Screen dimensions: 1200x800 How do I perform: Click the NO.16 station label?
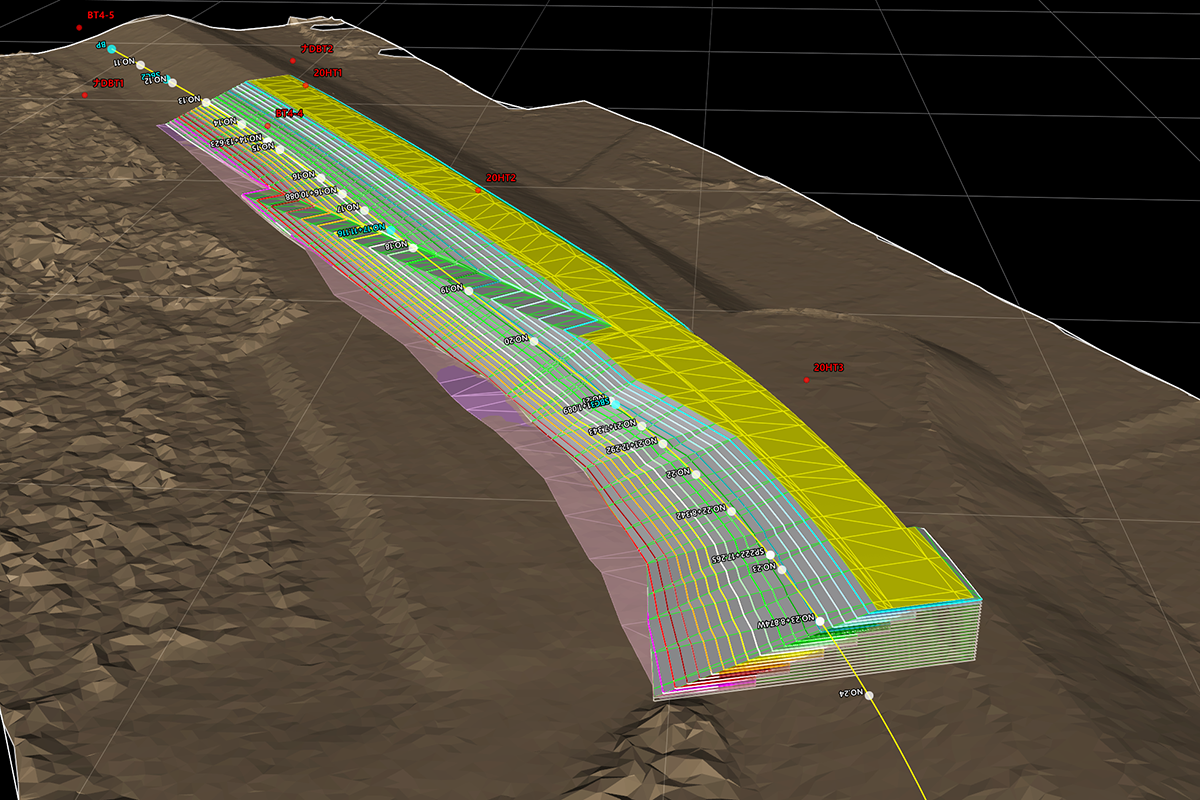[x=302, y=175]
